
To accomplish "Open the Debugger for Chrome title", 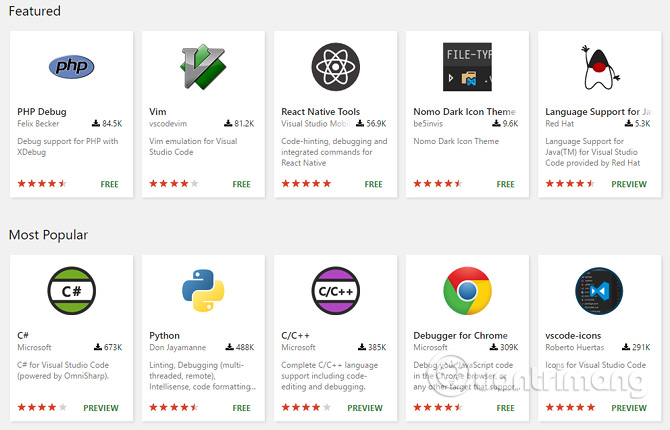I will coord(460,336).
